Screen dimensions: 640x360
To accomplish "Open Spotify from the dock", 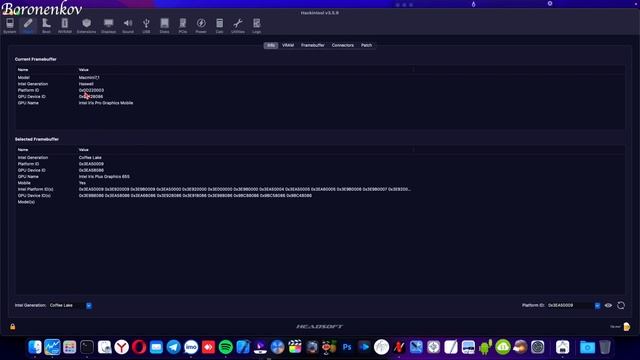I will [x=225, y=347].
